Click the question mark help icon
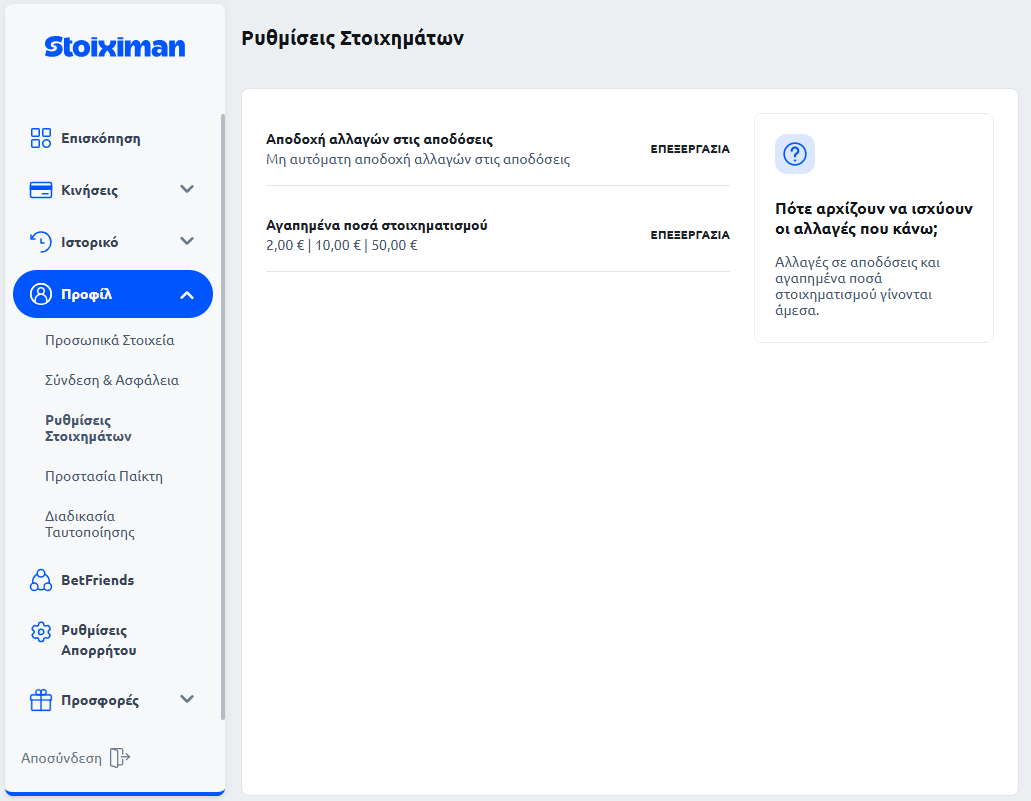This screenshot has height=801, width=1031. pyautogui.click(x=795, y=154)
